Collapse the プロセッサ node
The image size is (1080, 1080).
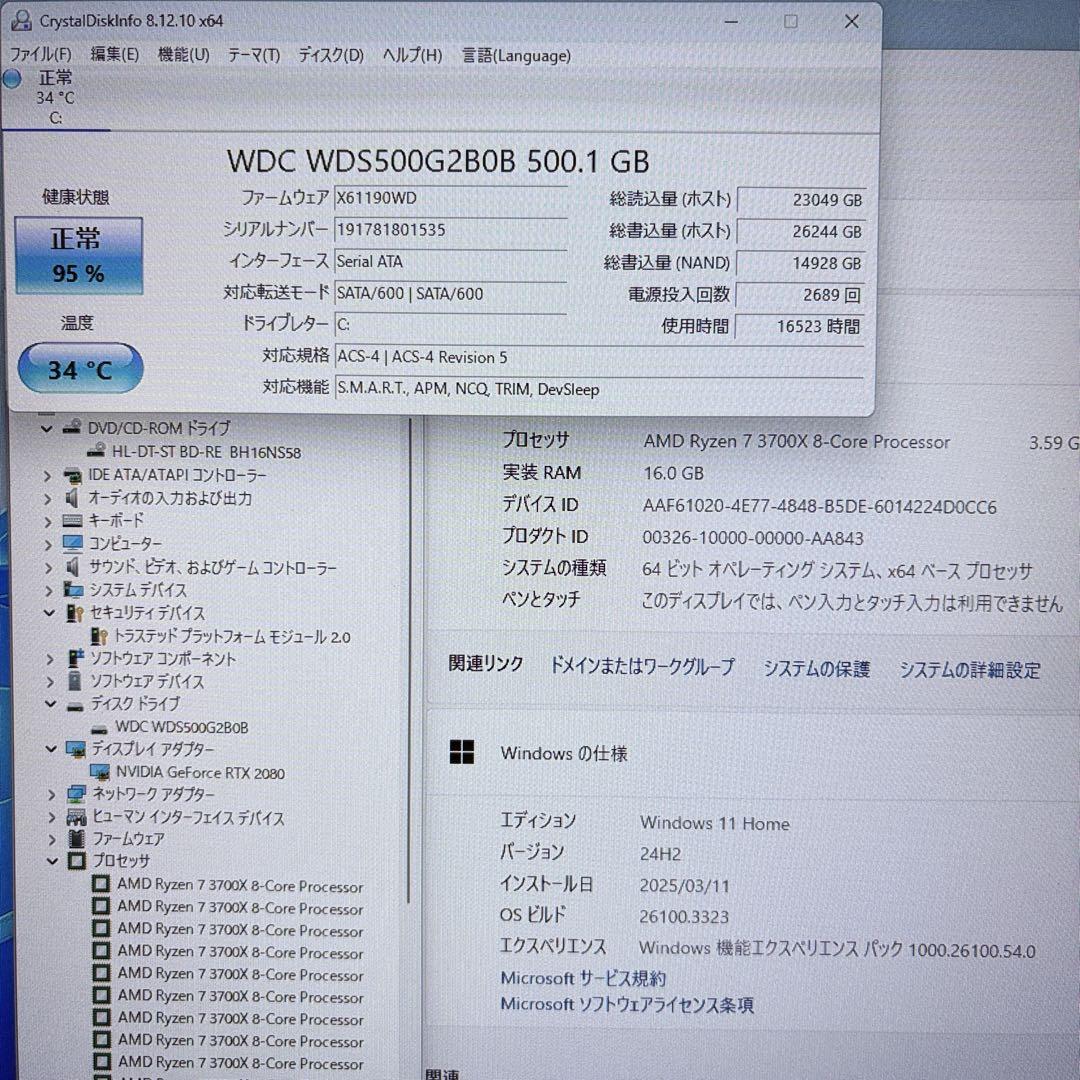tap(52, 861)
